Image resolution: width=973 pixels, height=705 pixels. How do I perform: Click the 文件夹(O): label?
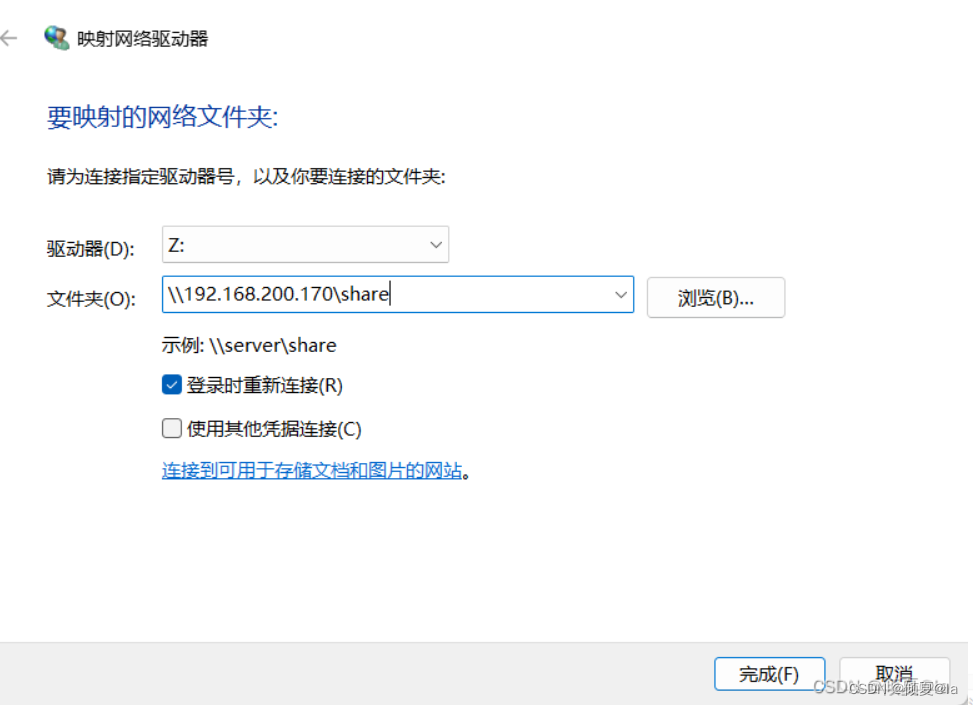(x=91, y=299)
